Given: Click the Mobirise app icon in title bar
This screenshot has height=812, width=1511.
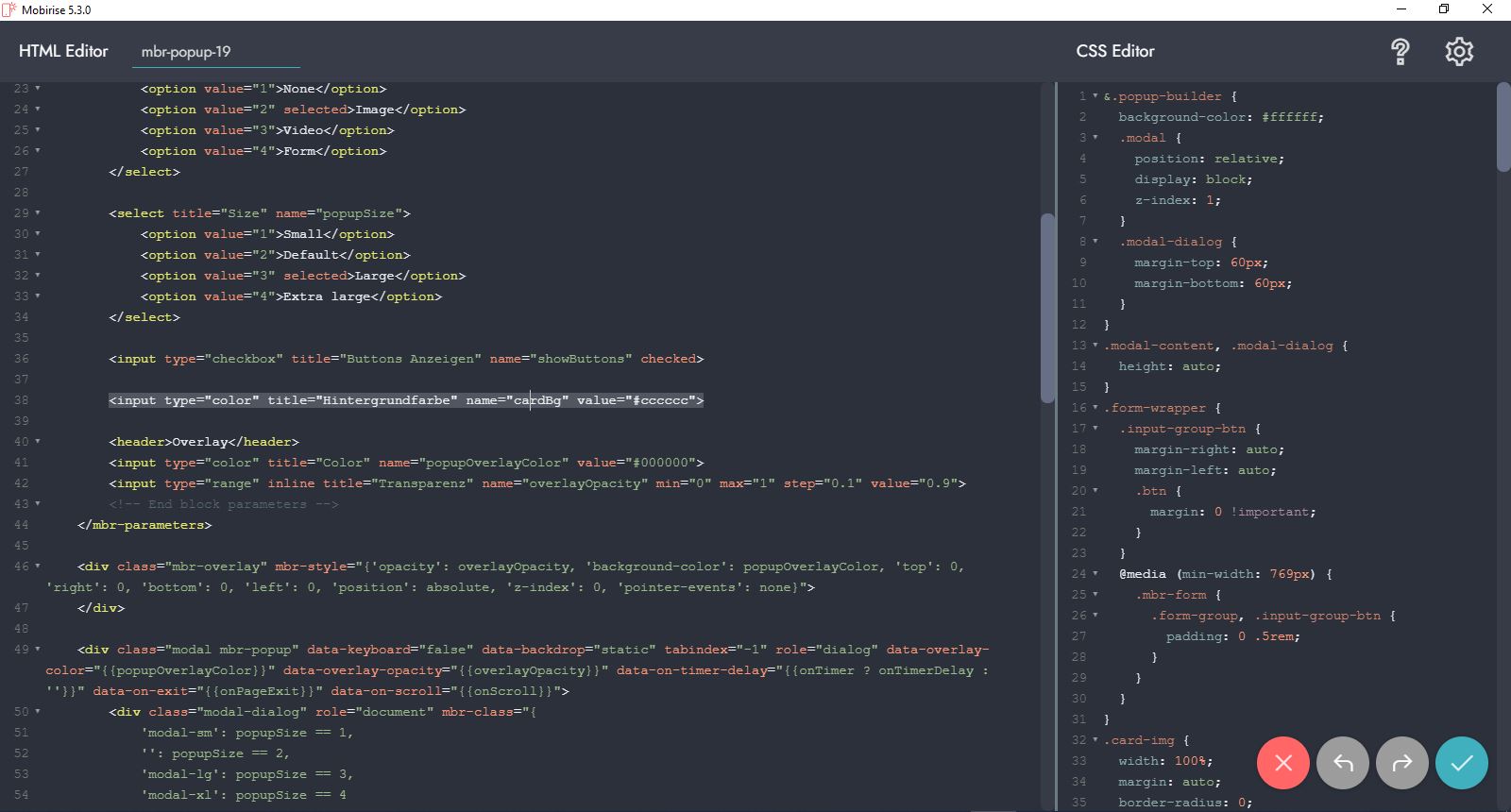Looking at the screenshot, I should tap(9, 9).
